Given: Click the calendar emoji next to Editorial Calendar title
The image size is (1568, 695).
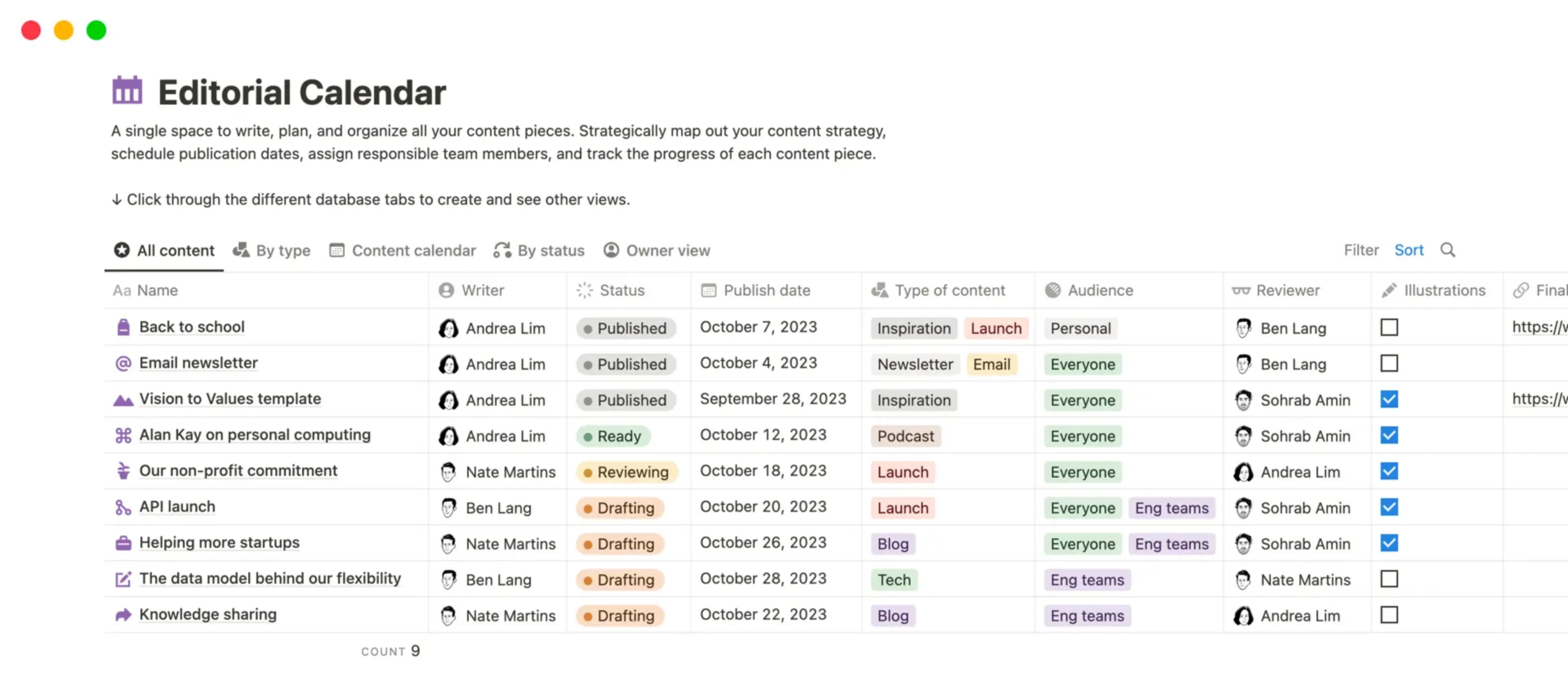Looking at the screenshot, I should 126,91.
